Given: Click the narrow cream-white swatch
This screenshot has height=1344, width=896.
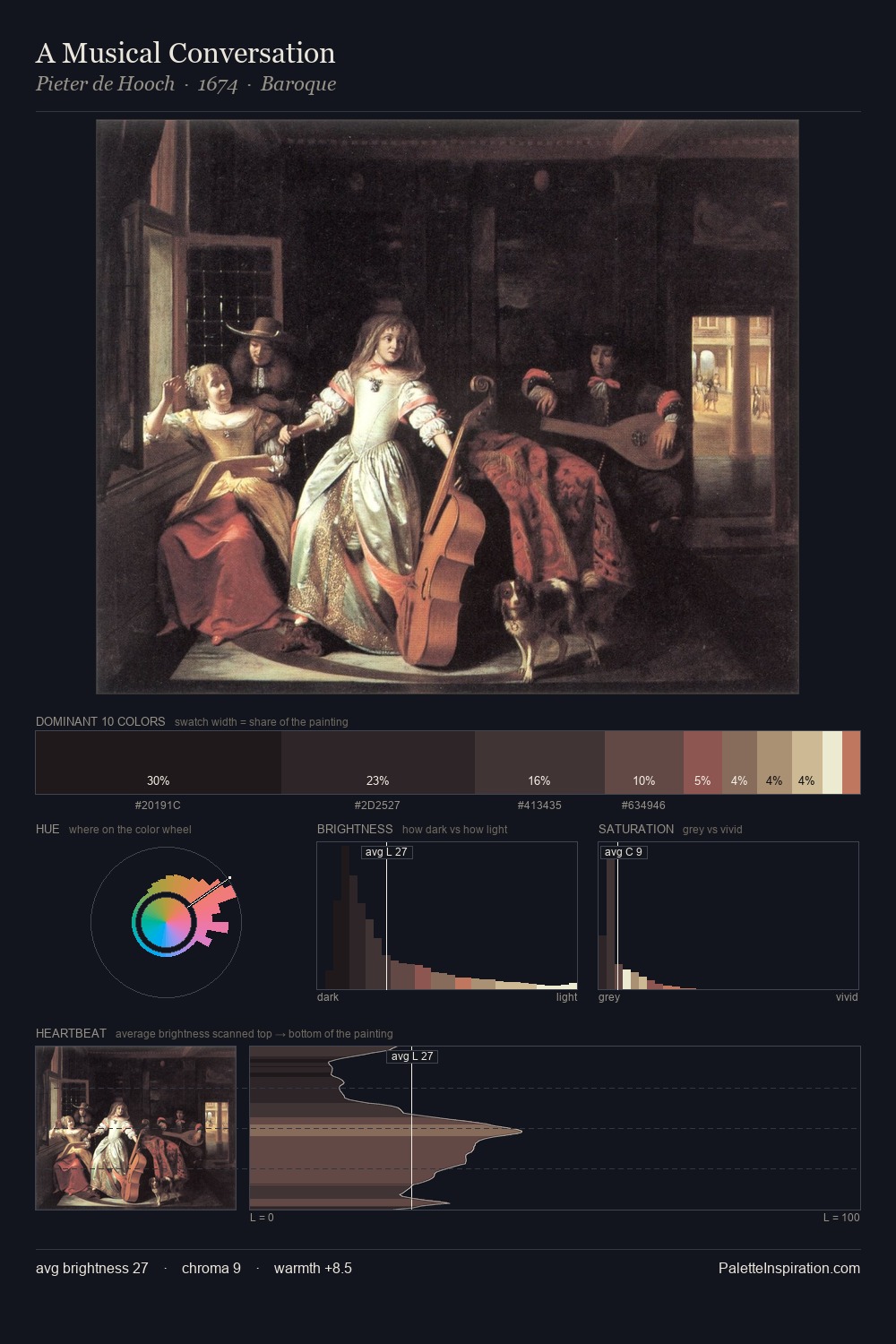Looking at the screenshot, I should pos(832,762).
